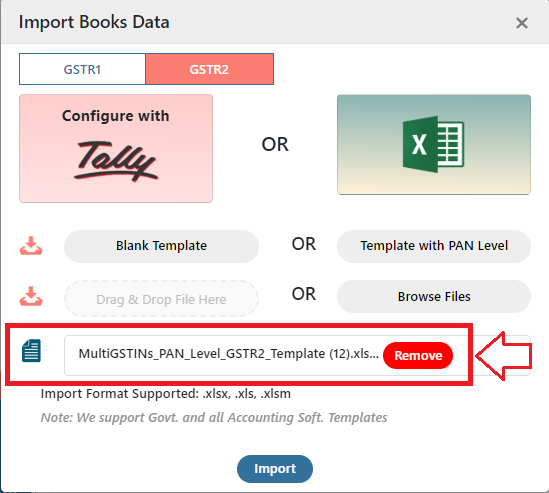The height and width of the screenshot is (493, 549).
Task: Open Configure with Tally card
Action: [116, 148]
